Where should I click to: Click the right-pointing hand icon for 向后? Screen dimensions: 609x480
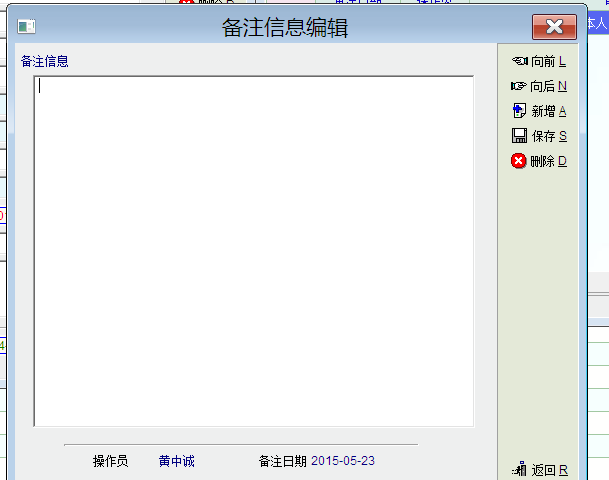[x=519, y=86]
